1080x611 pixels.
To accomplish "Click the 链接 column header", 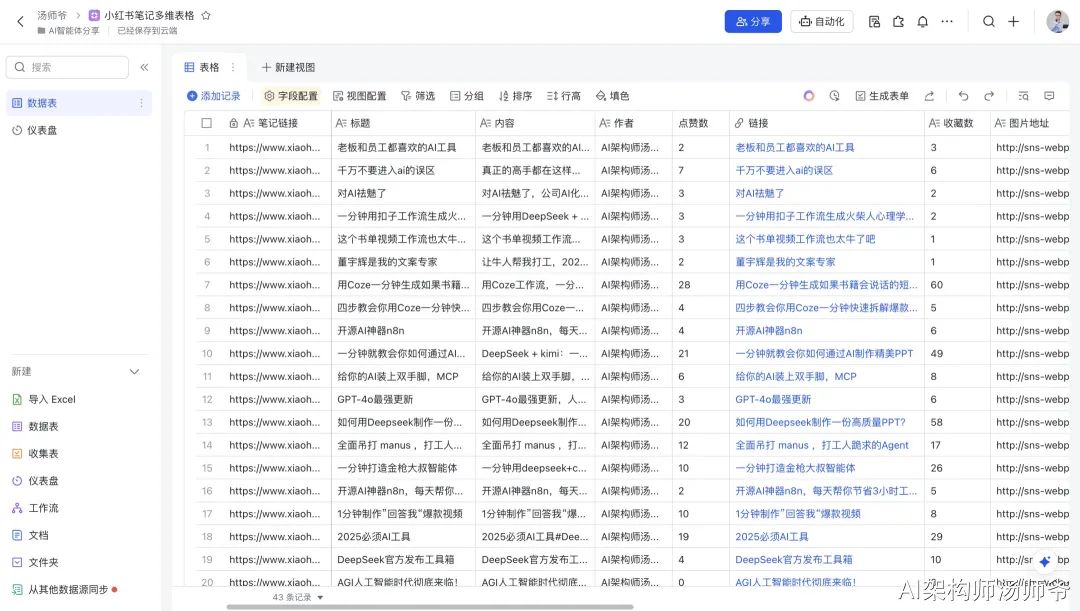I will (x=827, y=123).
